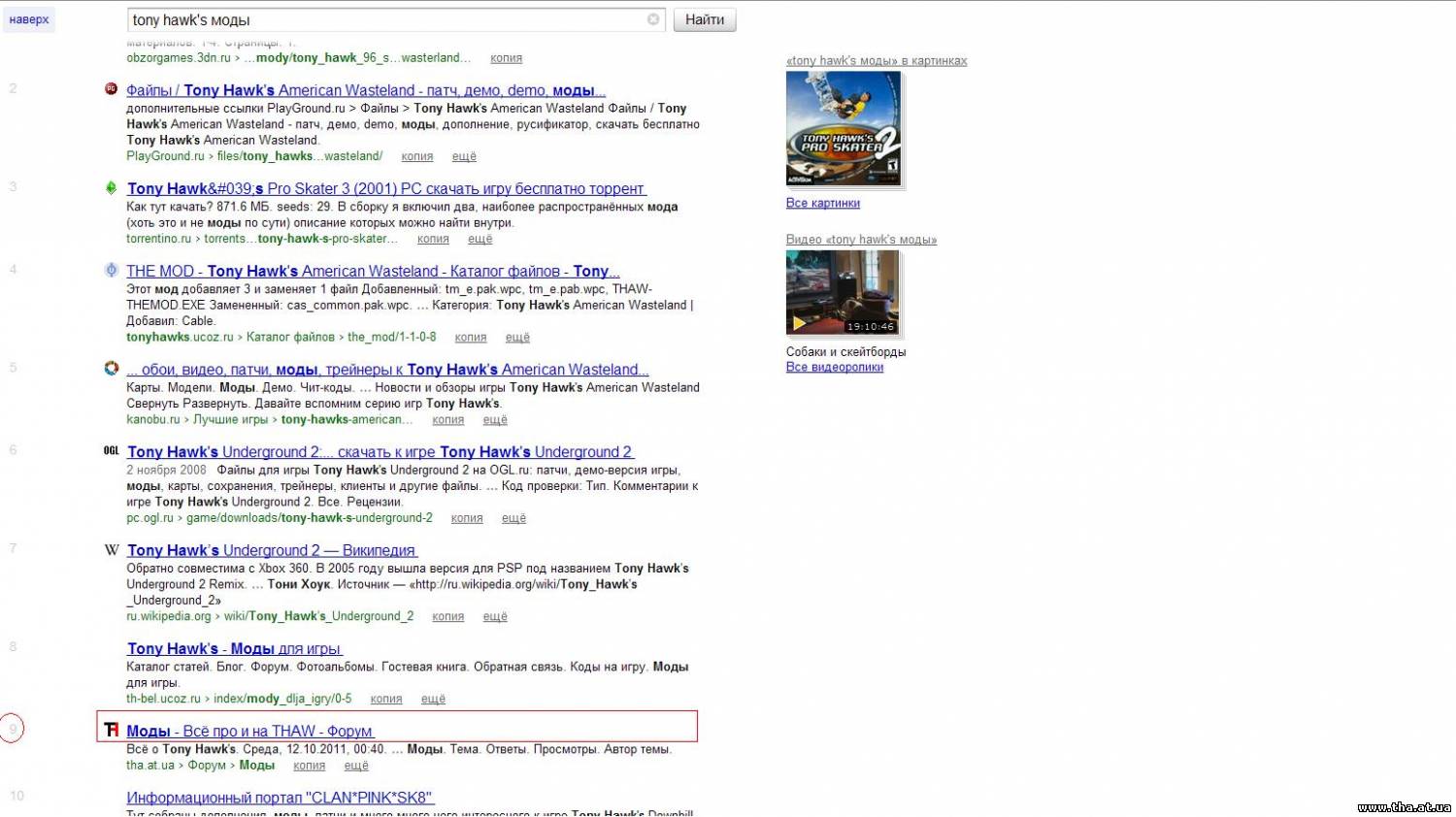
Task: Open the «tony hawk's моды» в картинках link
Action: tap(877, 60)
